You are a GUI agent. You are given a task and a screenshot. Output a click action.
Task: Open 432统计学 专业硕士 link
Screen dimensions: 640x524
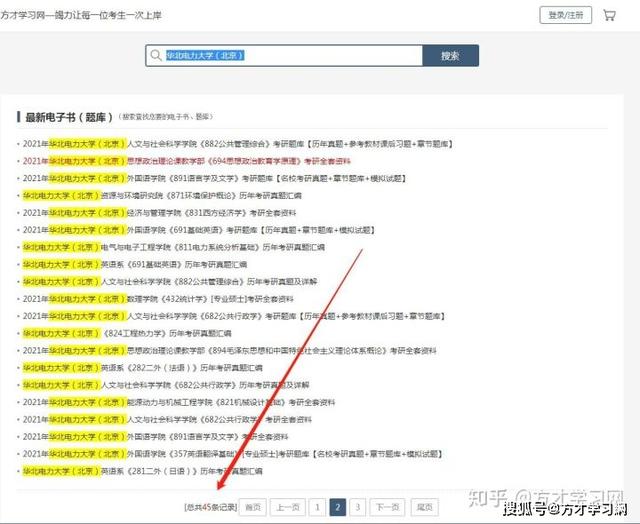coord(158,299)
